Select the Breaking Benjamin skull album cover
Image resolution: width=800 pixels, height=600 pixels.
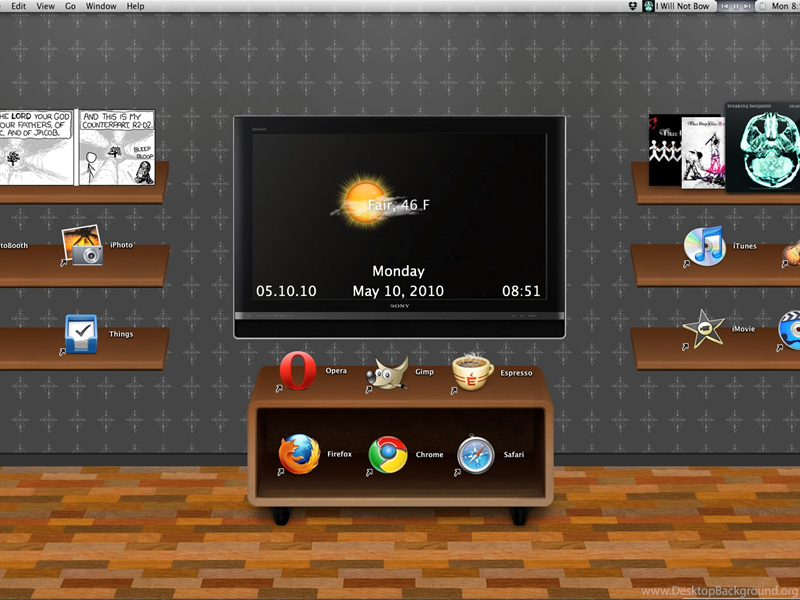point(762,148)
